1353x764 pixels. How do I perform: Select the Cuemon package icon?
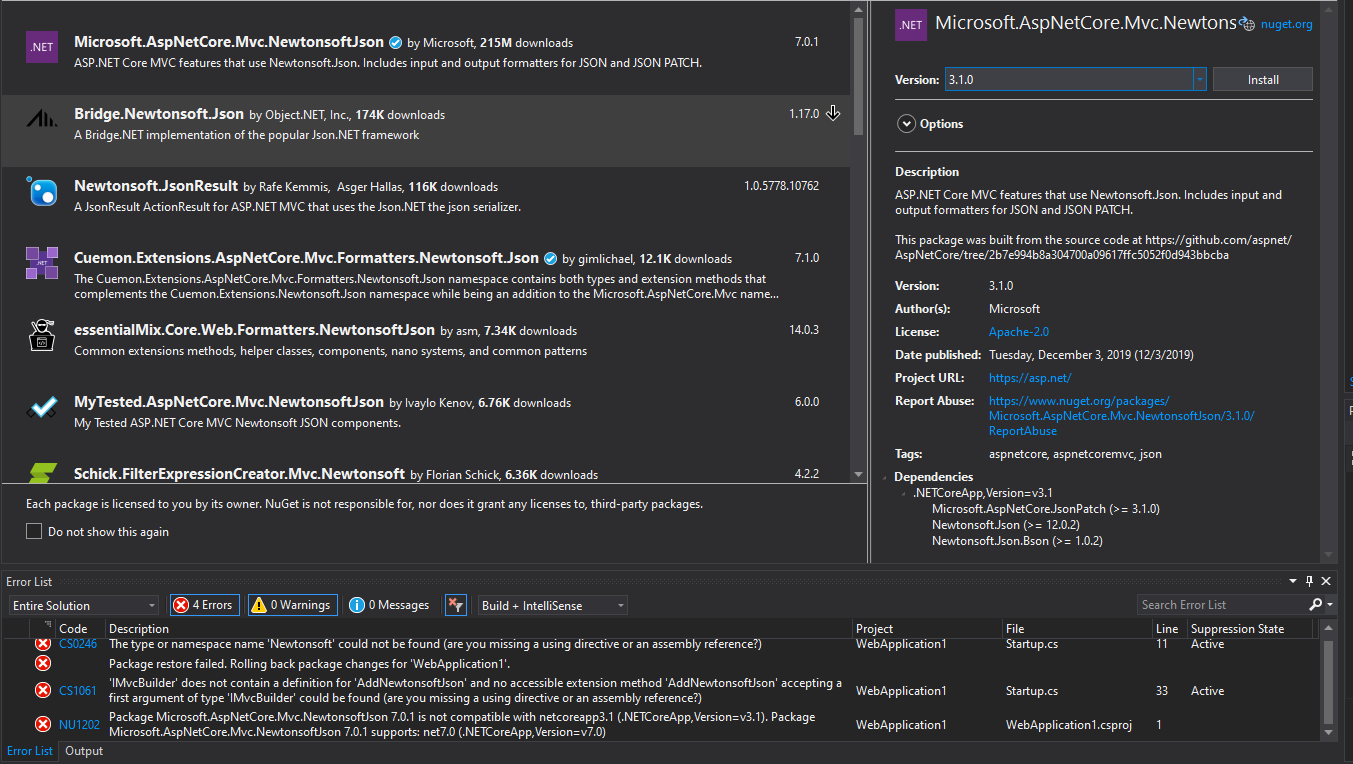coord(41,262)
